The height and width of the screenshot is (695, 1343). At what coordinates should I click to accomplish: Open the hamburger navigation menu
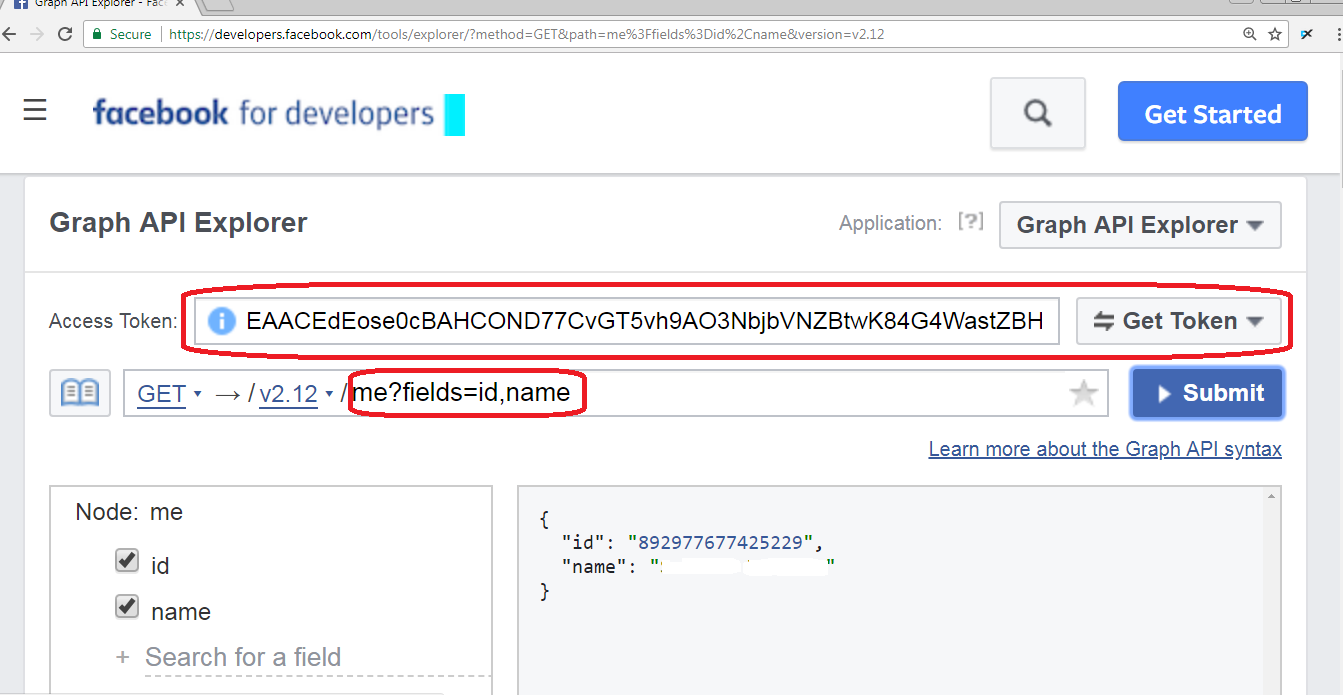click(35, 110)
